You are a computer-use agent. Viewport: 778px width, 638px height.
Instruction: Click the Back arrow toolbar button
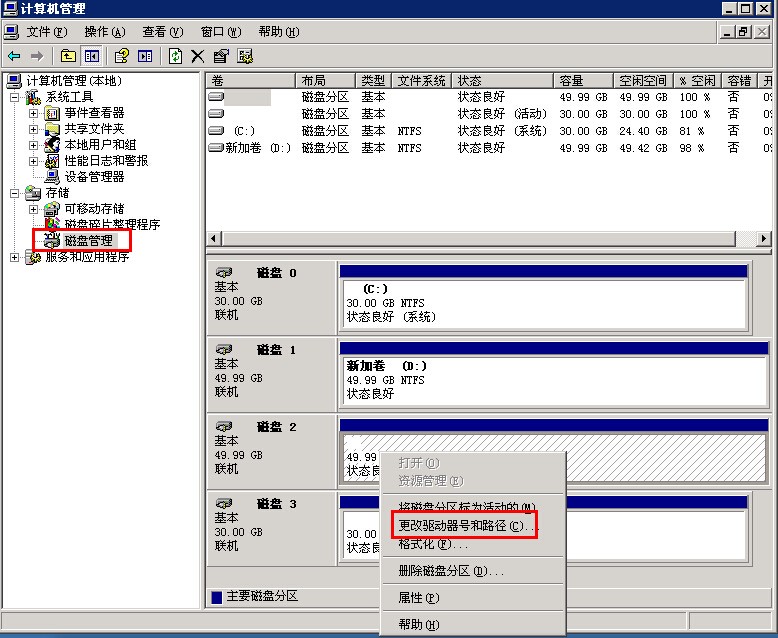pyautogui.click(x=14, y=56)
